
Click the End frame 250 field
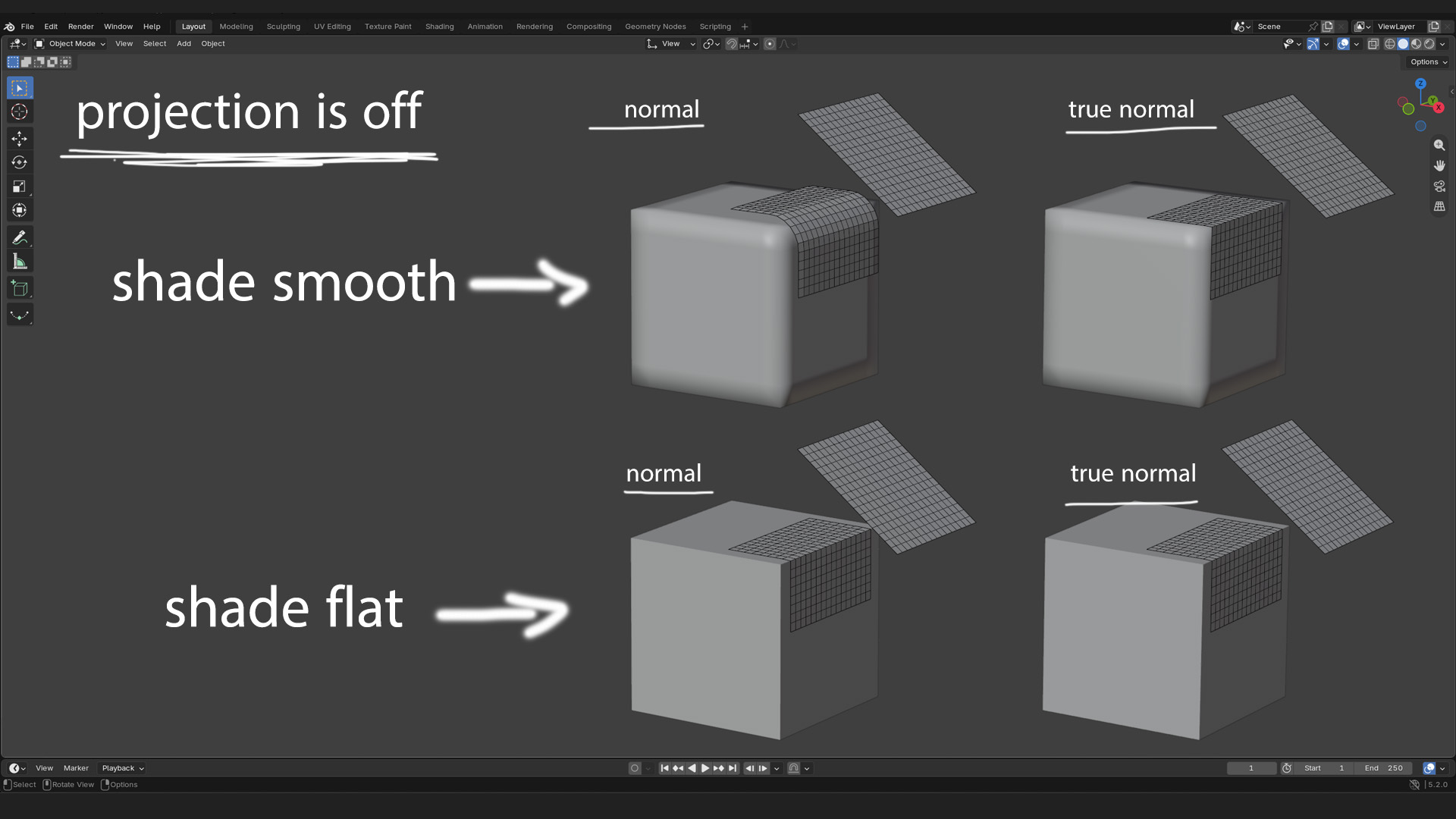tap(1384, 768)
